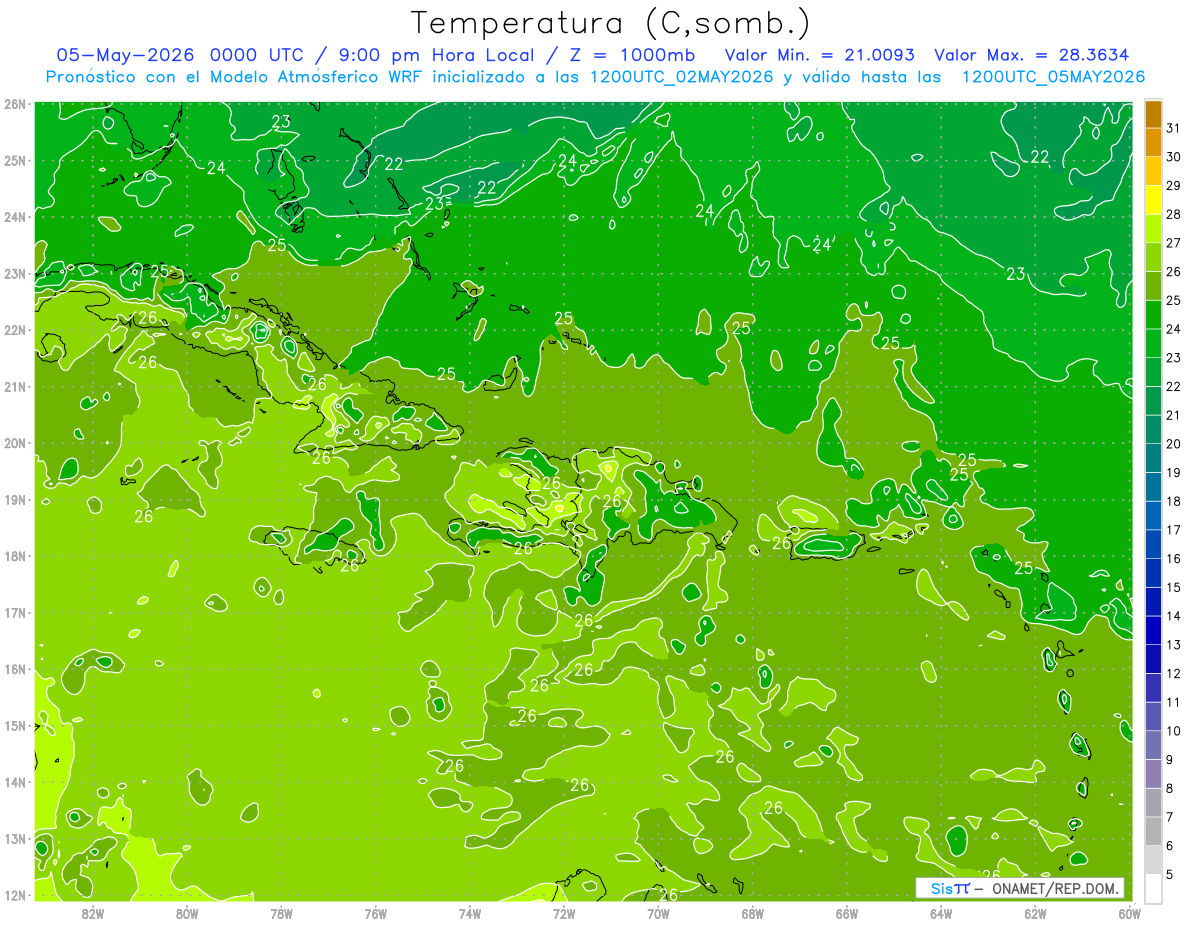Click the 70W longitude axis label

point(658,912)
